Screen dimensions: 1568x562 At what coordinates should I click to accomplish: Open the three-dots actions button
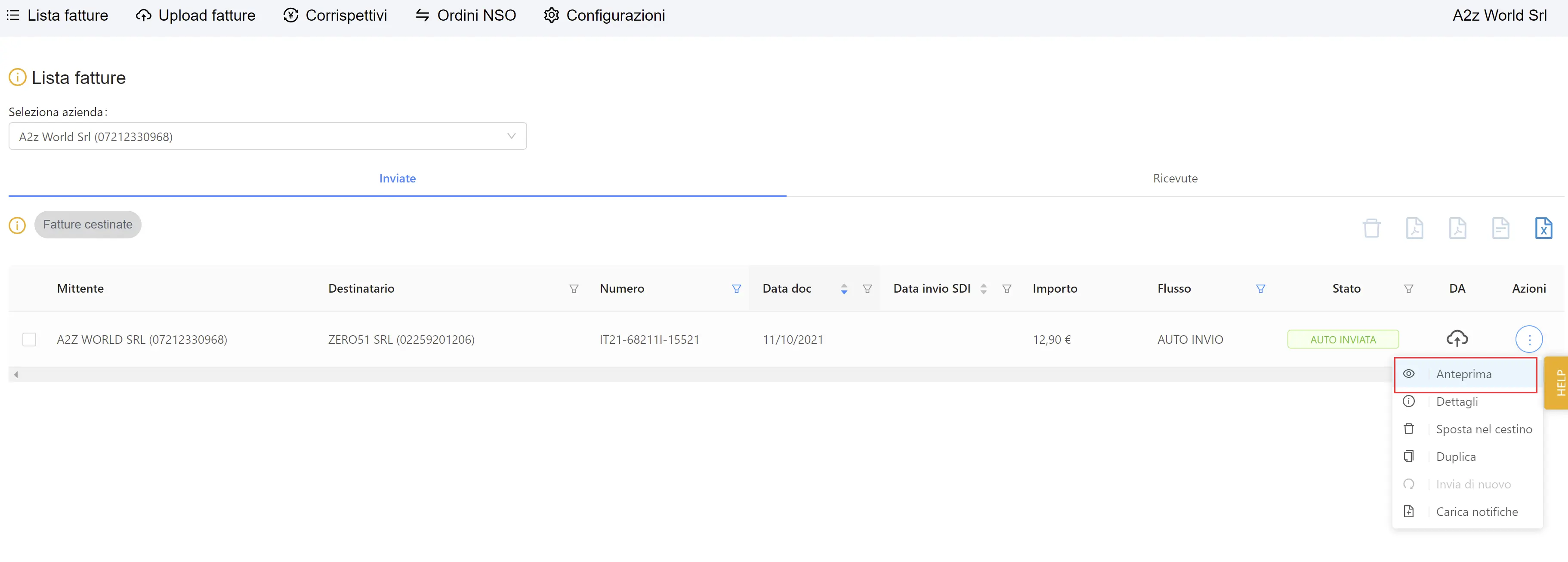pos(1528,339)
